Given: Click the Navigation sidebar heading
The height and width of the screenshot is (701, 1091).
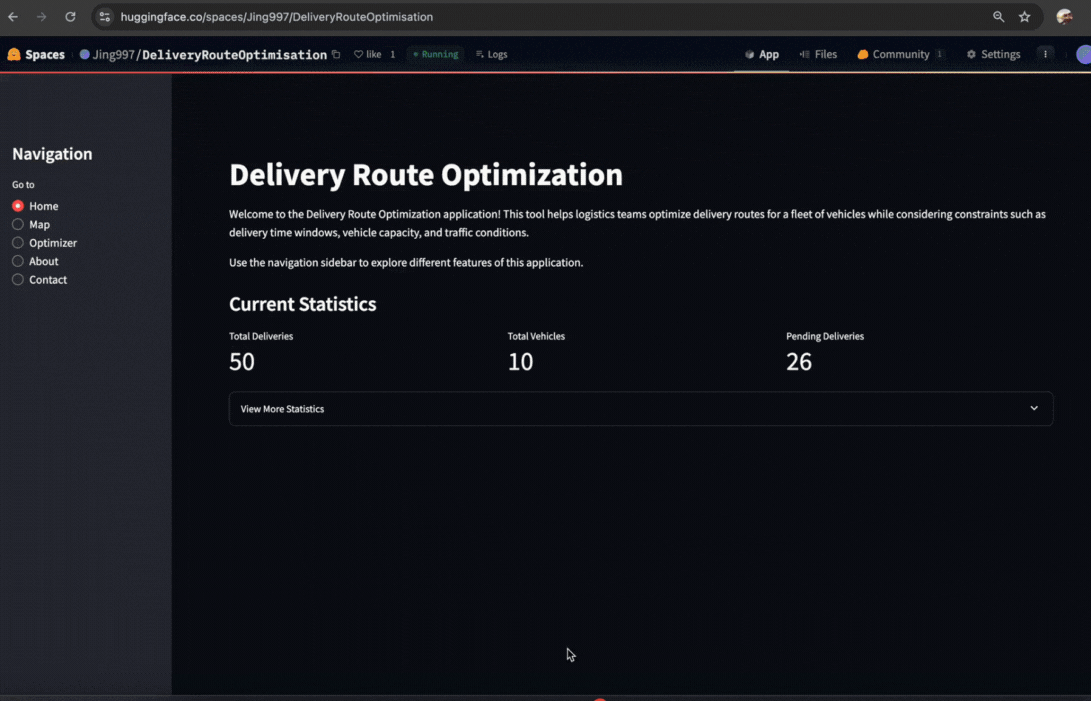Looking at the screenshot, I should (x=52, y=154).
